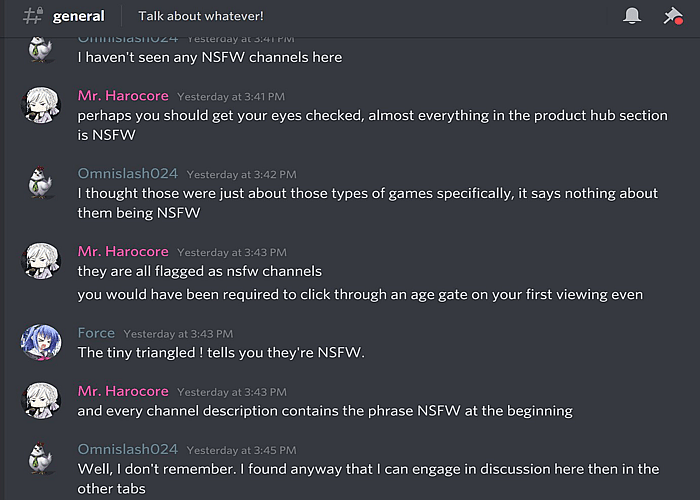This screenshot has width=700, height=500.
Task: Open the "Talk about whatever!" channel topic
Action: point(201,16)
